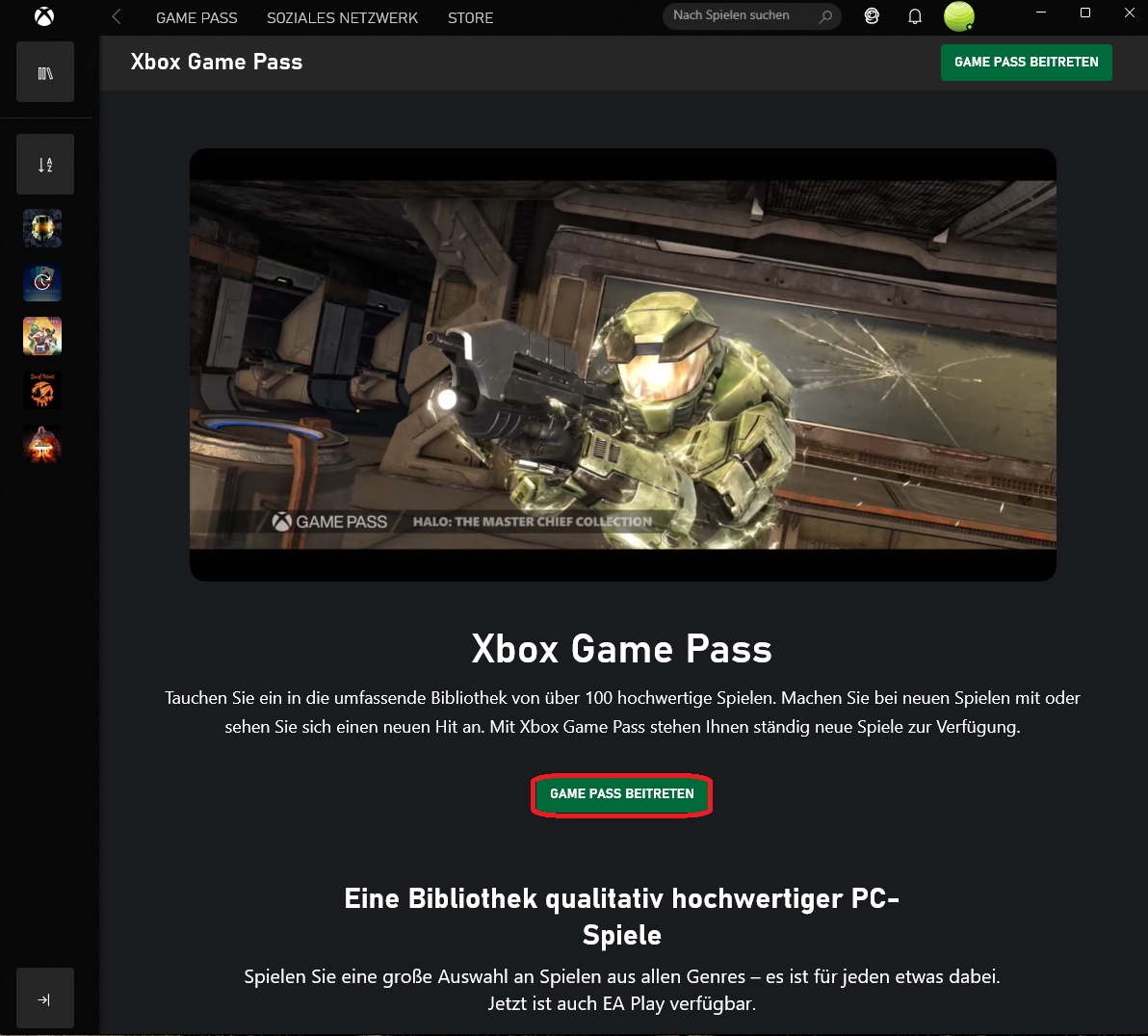This screenshot has height=1036, width=1148.
Task: Click the Halo Master Chief Collection video
Action: [622, 364]
